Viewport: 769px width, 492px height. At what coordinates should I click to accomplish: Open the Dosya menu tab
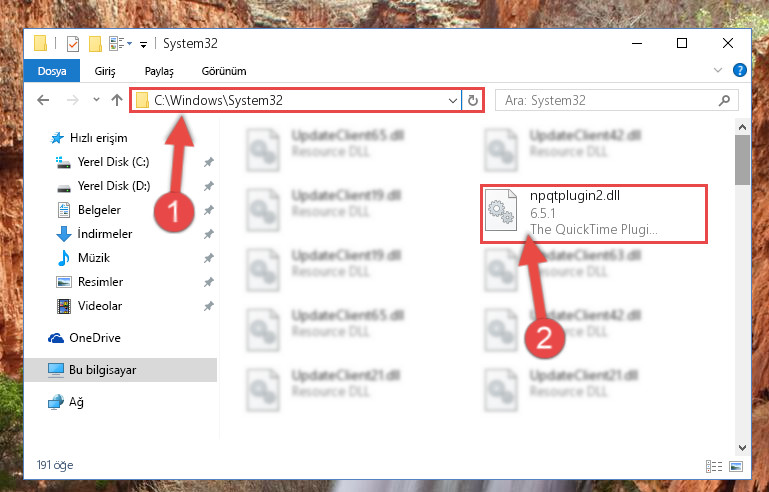pos(52,71)
